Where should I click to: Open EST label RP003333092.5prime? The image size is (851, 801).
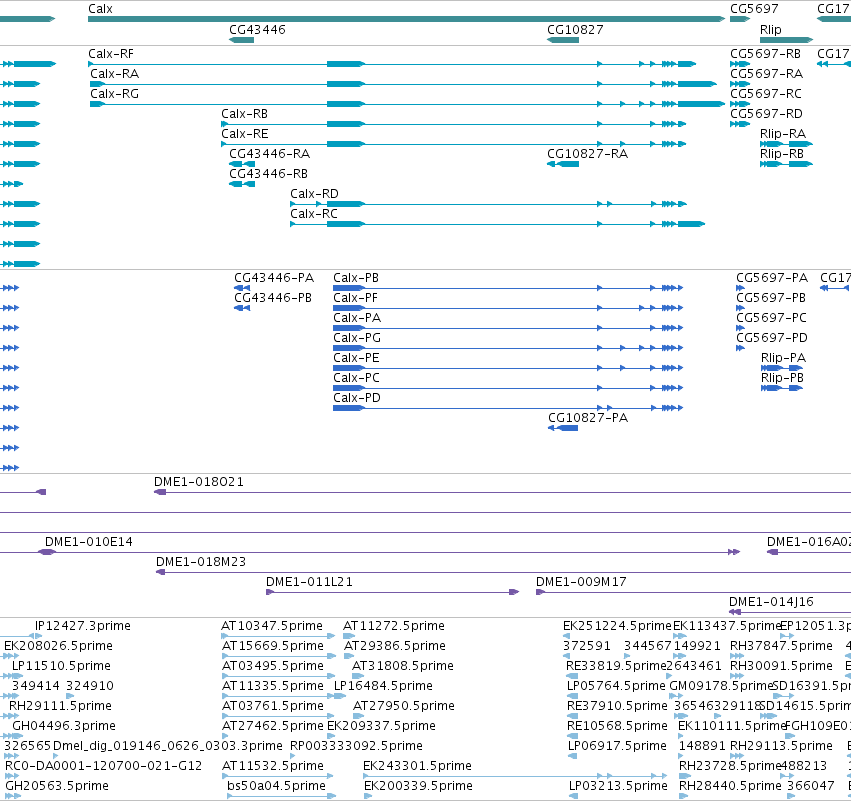pos(357,746)
